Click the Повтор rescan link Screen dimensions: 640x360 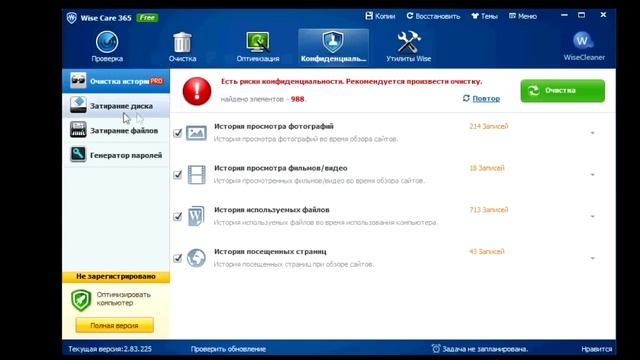tap(486, 98)
